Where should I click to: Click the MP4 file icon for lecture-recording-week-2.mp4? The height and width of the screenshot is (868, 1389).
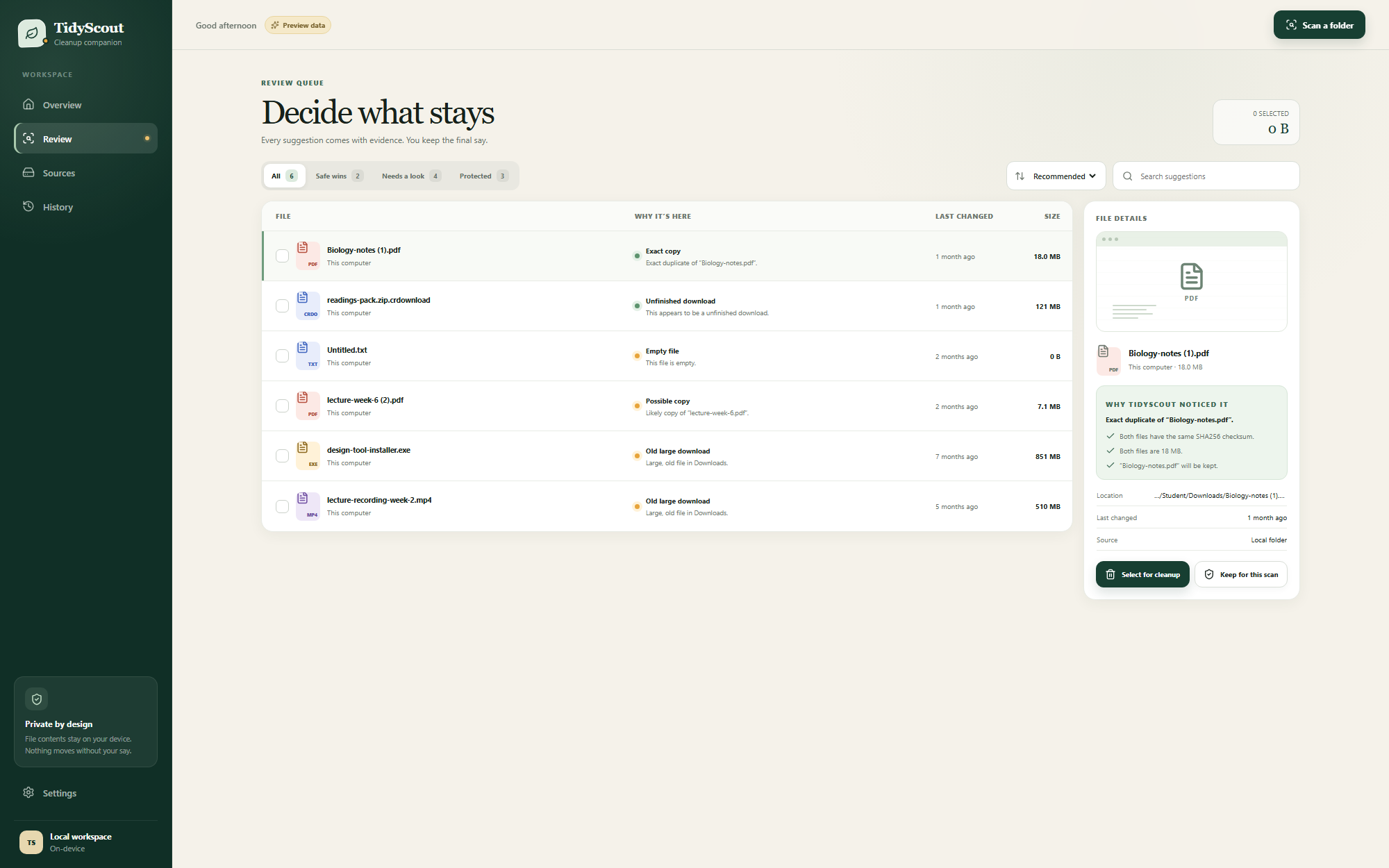pyautogui.click(x=308, y=506)
